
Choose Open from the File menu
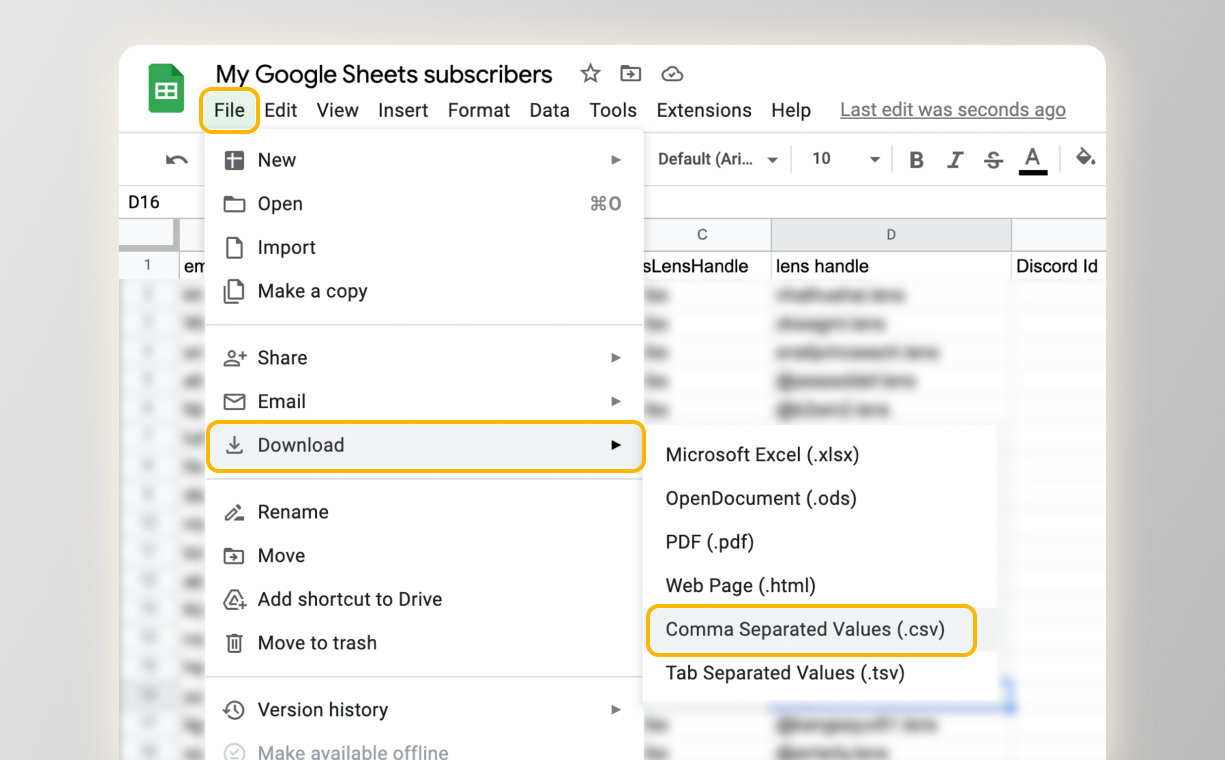click(x=424, y=204)
